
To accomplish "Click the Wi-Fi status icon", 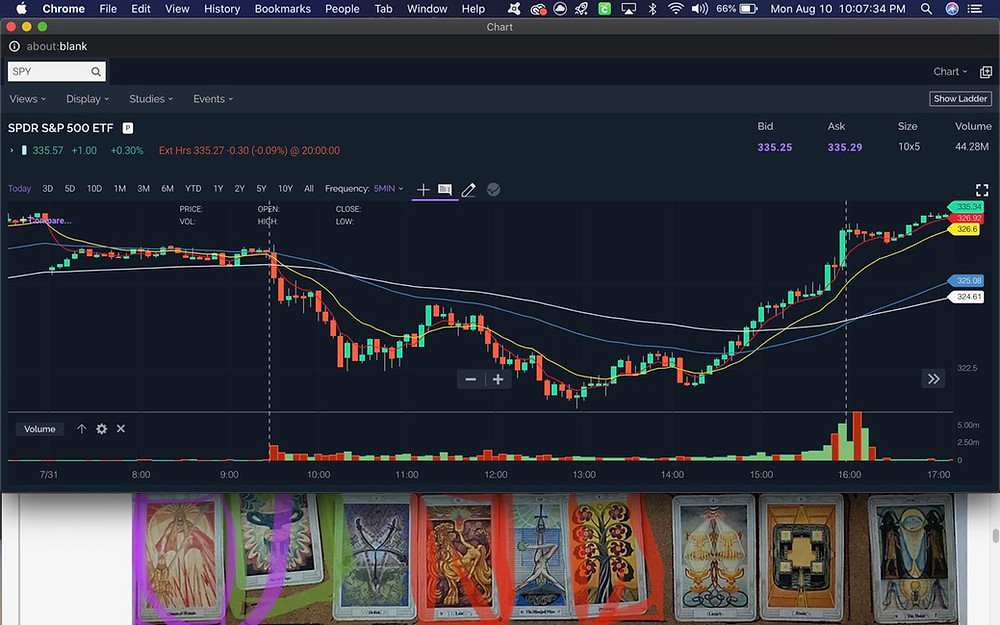I will (x=675, y=9).
